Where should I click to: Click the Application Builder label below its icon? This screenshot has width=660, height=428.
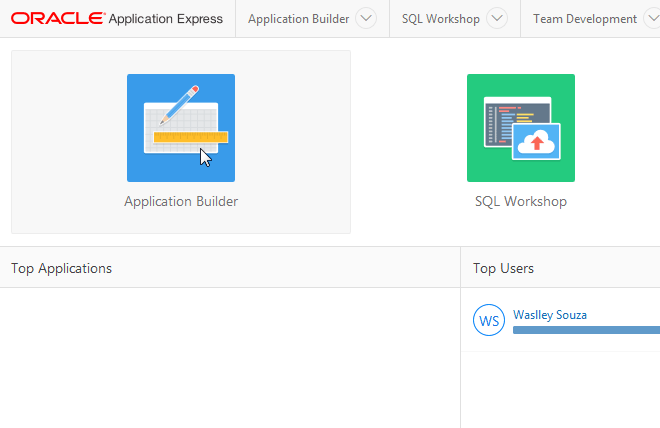181,201
